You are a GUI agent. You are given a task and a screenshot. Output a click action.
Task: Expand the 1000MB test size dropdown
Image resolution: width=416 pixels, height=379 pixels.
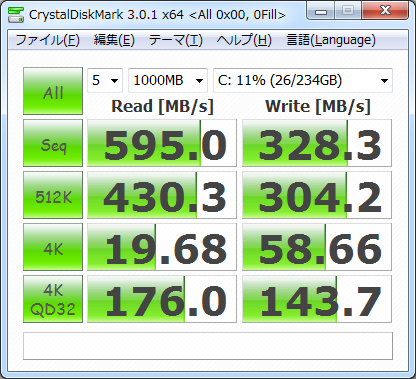168,80
